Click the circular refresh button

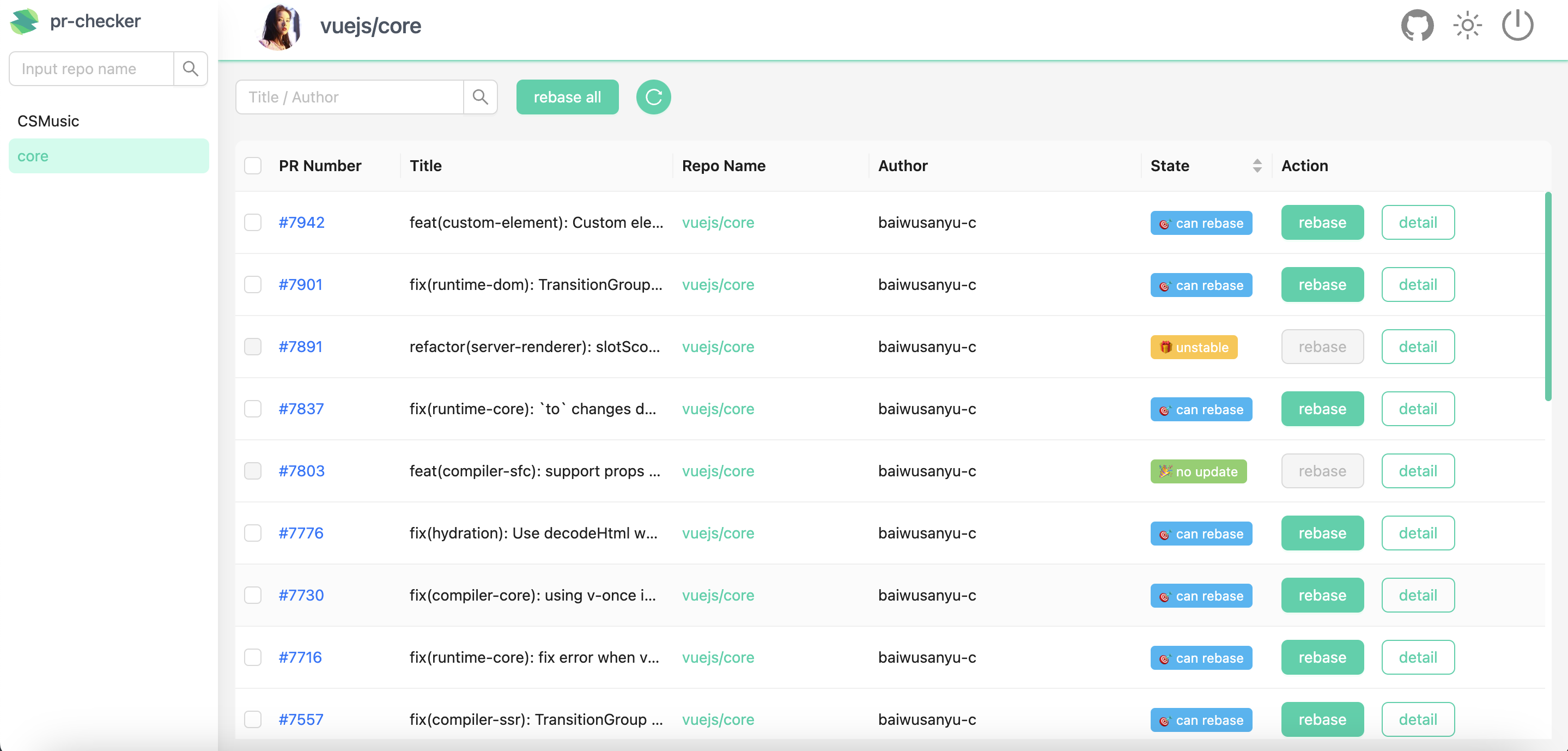pos(653,98)
